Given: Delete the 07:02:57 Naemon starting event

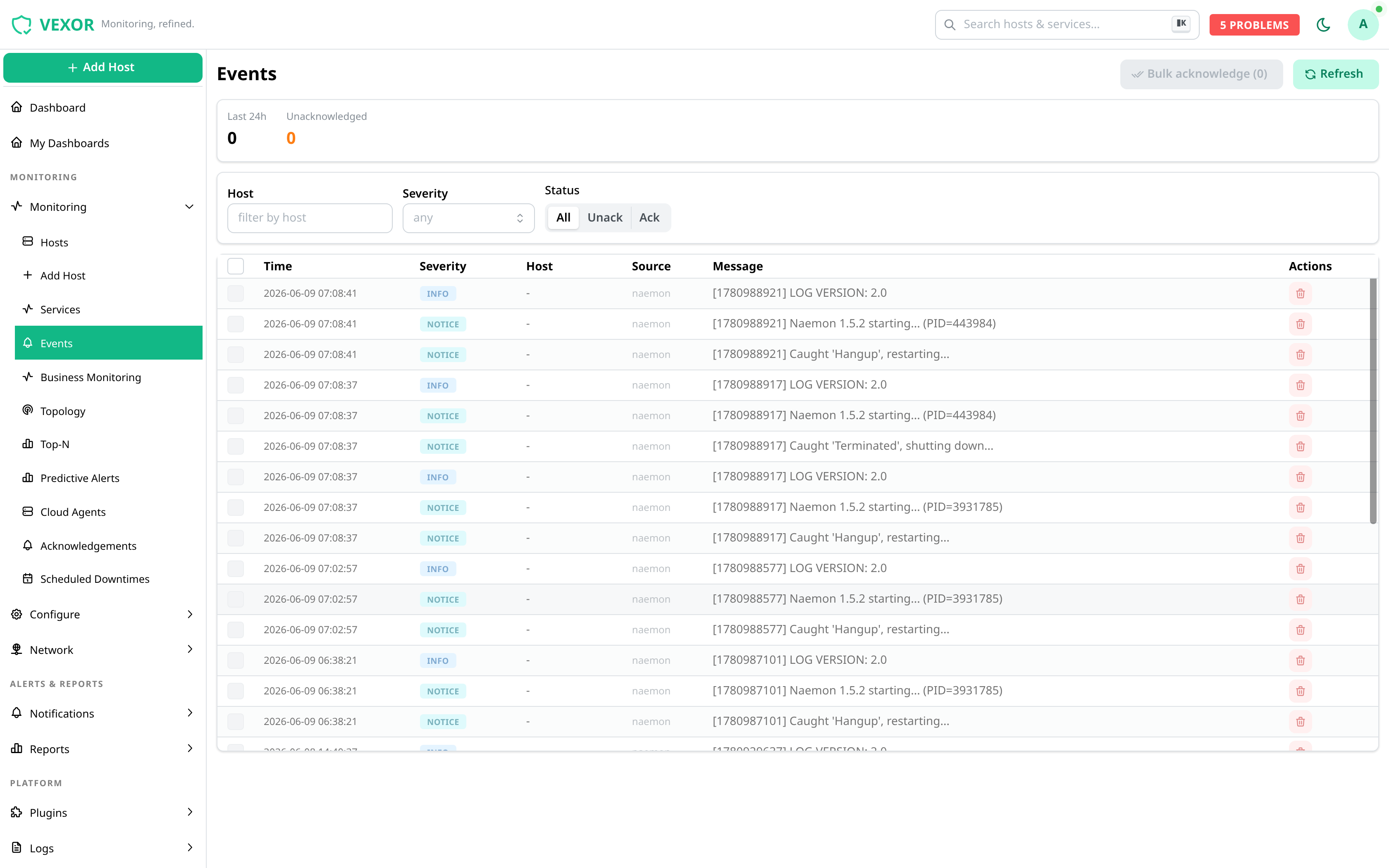Looking at the screenshot, I should 1300,599.
